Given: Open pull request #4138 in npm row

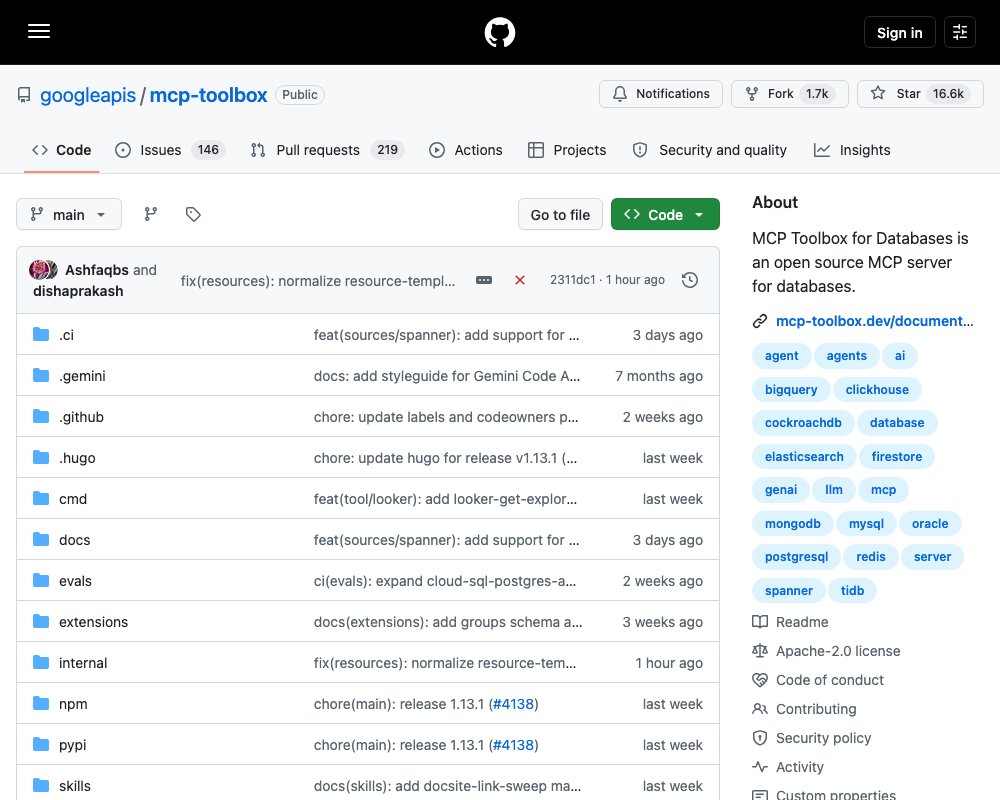Looking at the screenshot, I should click(x=513, y=704).
